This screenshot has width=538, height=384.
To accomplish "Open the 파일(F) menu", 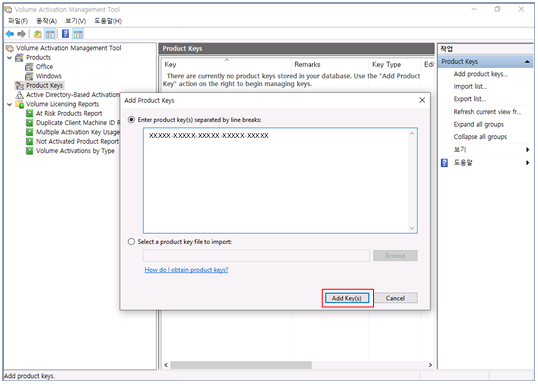I will (18, 21).
